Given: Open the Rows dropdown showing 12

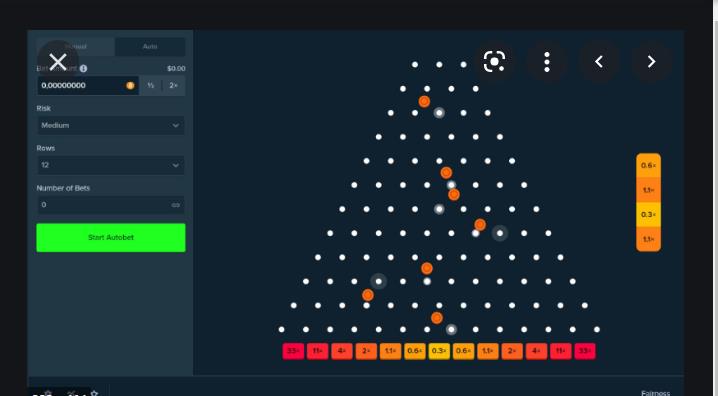Looking at the screenshot, I should 110,165.
